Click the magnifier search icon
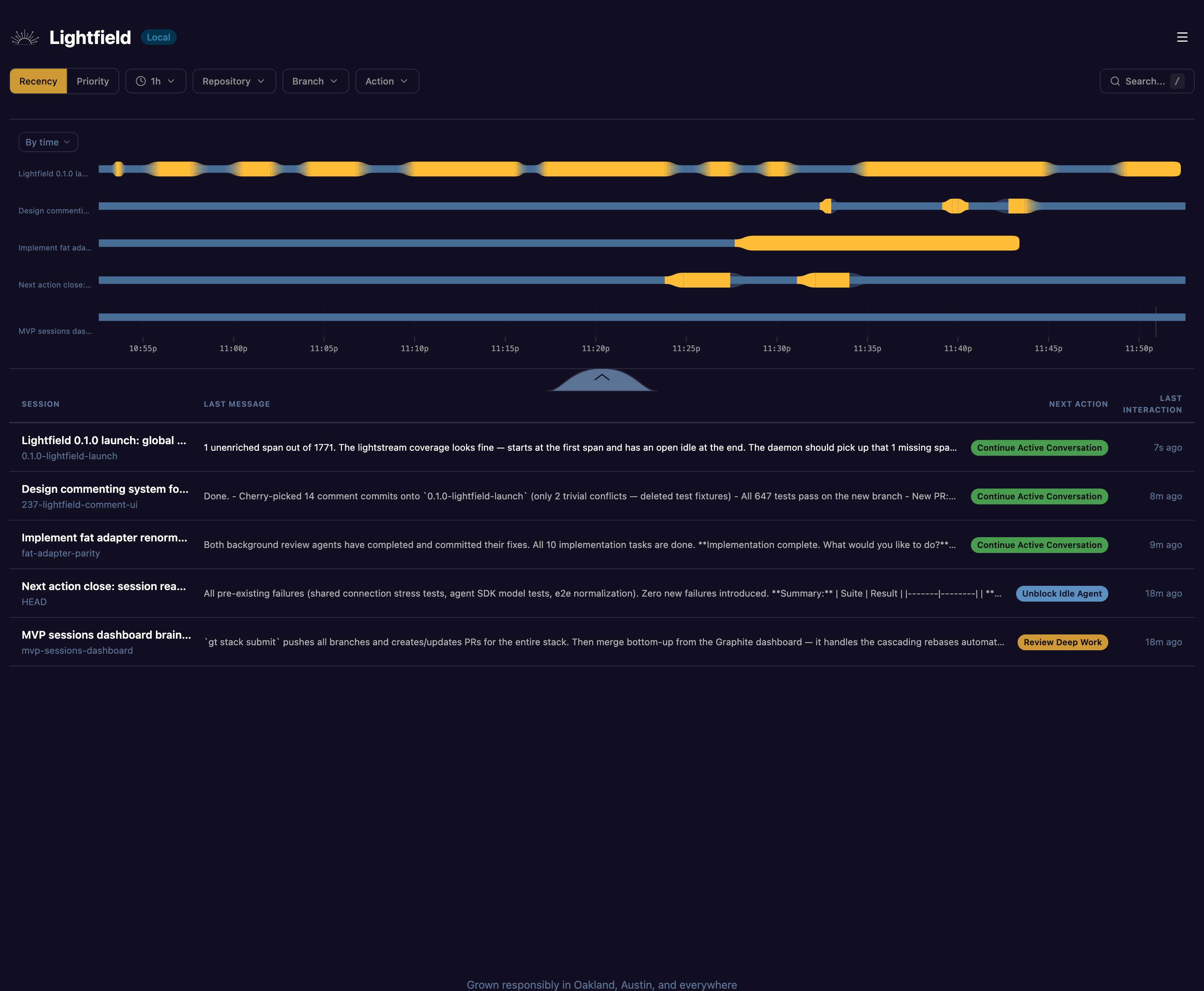This screenshot has height=991, width=1204. pyautogui.click(x=1114, y=81)
